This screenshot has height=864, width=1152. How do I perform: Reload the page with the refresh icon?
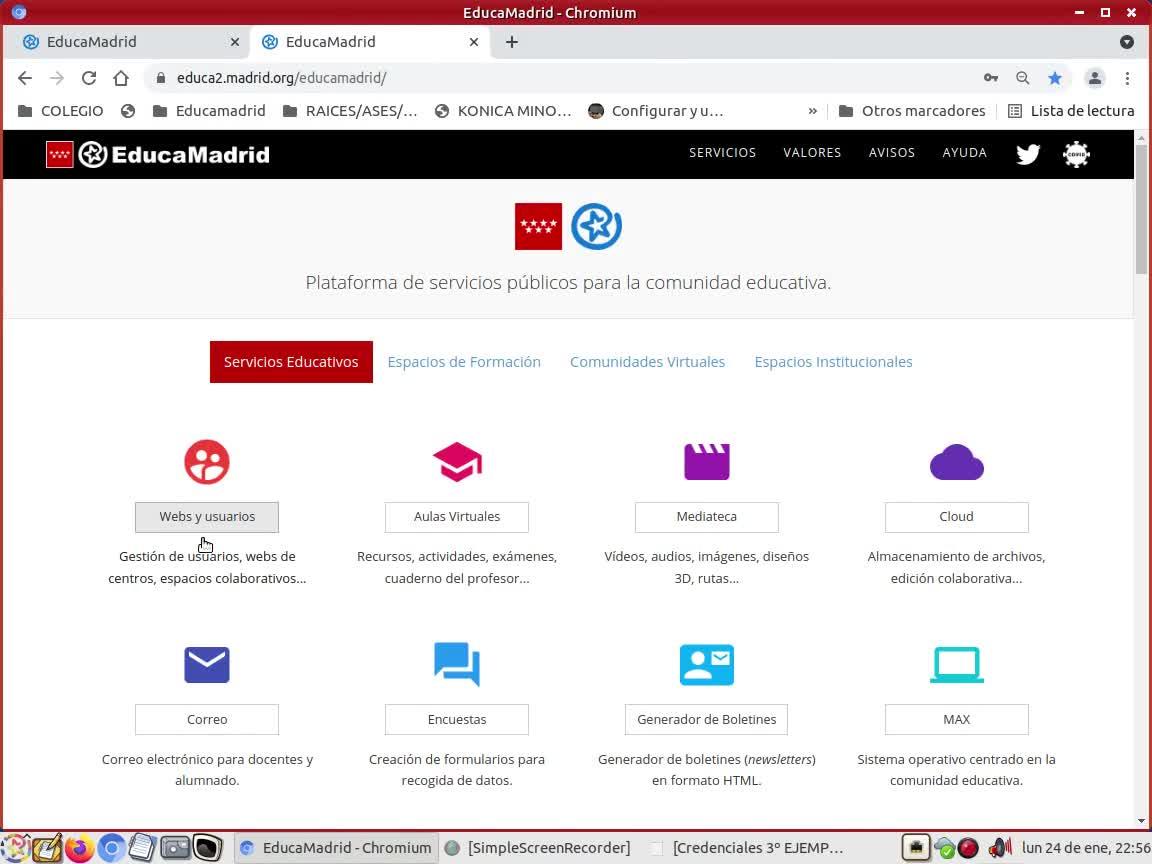[x=89, y=78]
